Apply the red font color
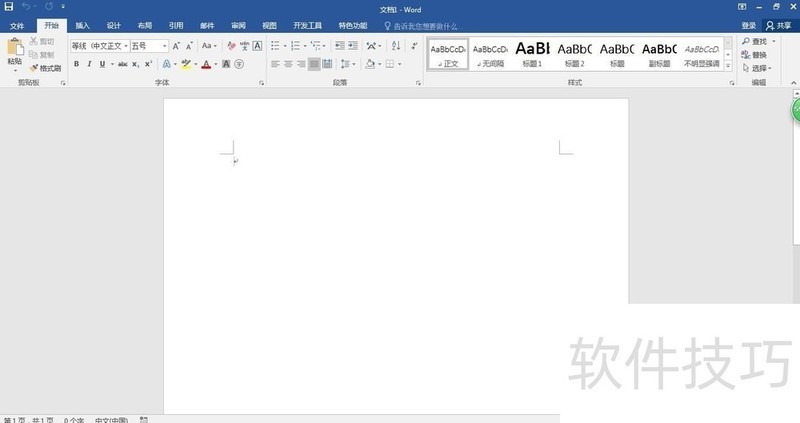Screen dimensions: 800x423 click(x=206, y=64)
